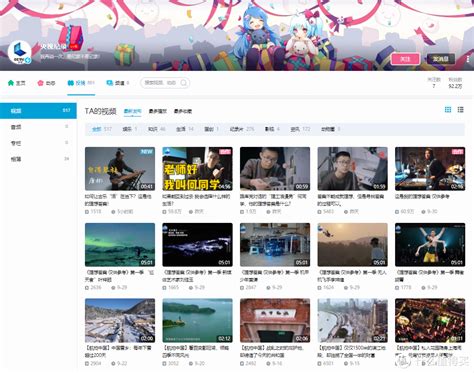Click the blue verification badge on the avatar
474x373 pixels.
pos(28,60)
